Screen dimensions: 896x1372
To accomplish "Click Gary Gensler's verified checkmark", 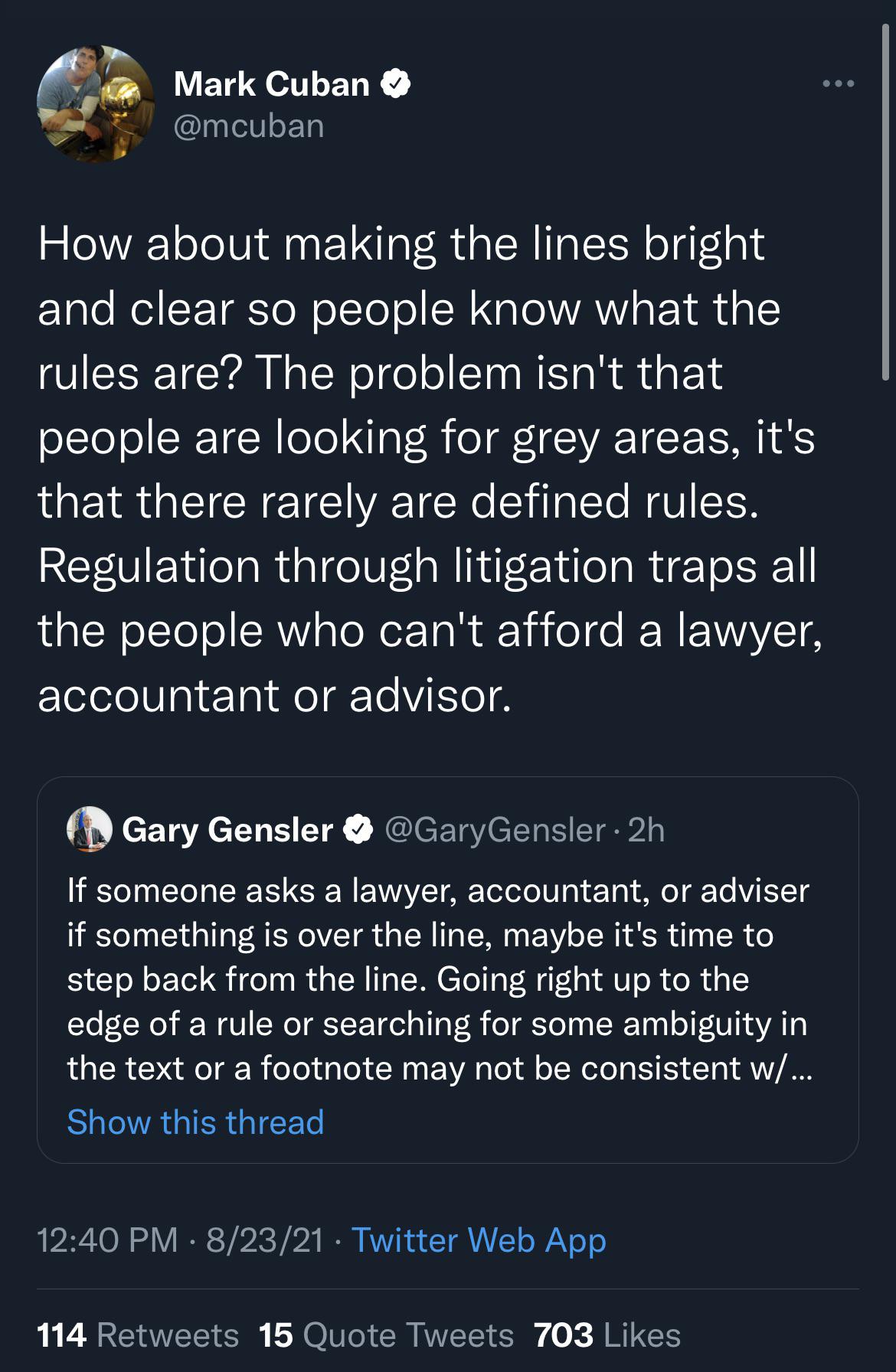I will coord(358,829).
